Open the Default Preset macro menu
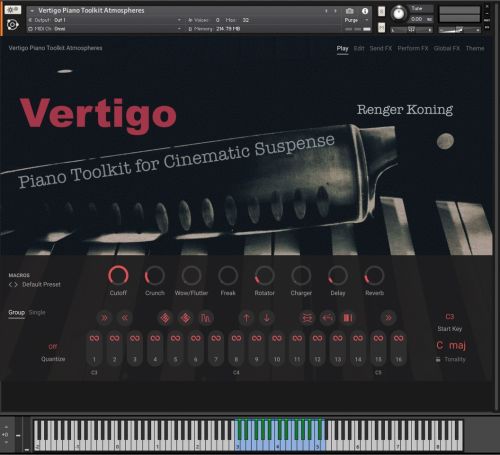This screenshot has height=455, width=500. pyautogui.click(x=41, y=285)
